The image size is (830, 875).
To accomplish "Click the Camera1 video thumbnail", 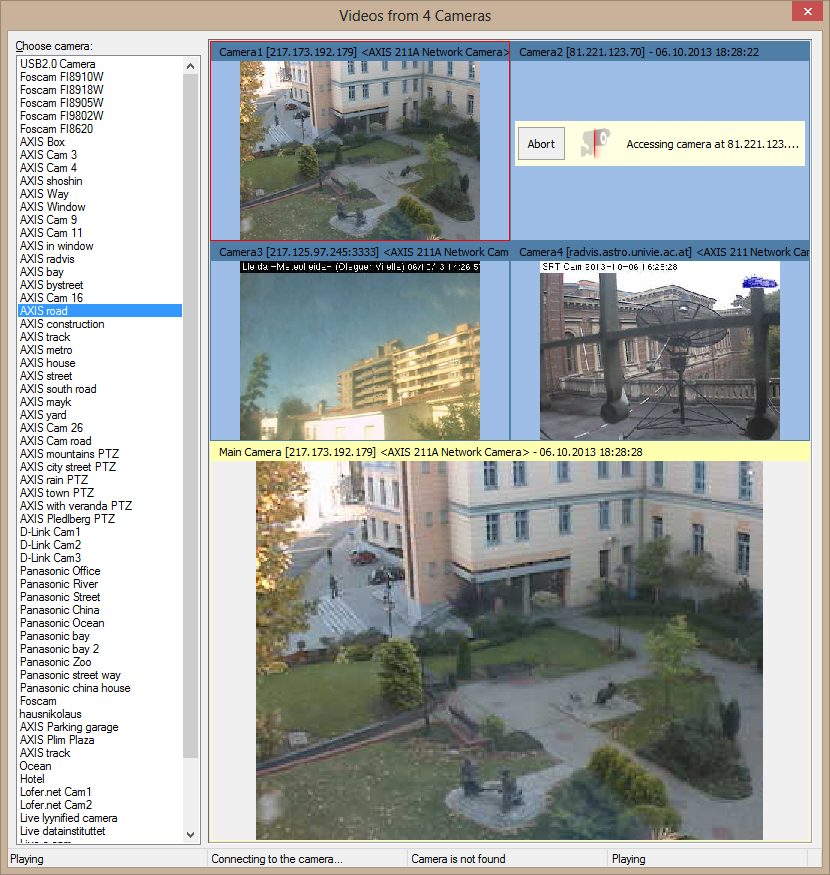I will click(x=359, y=150).
